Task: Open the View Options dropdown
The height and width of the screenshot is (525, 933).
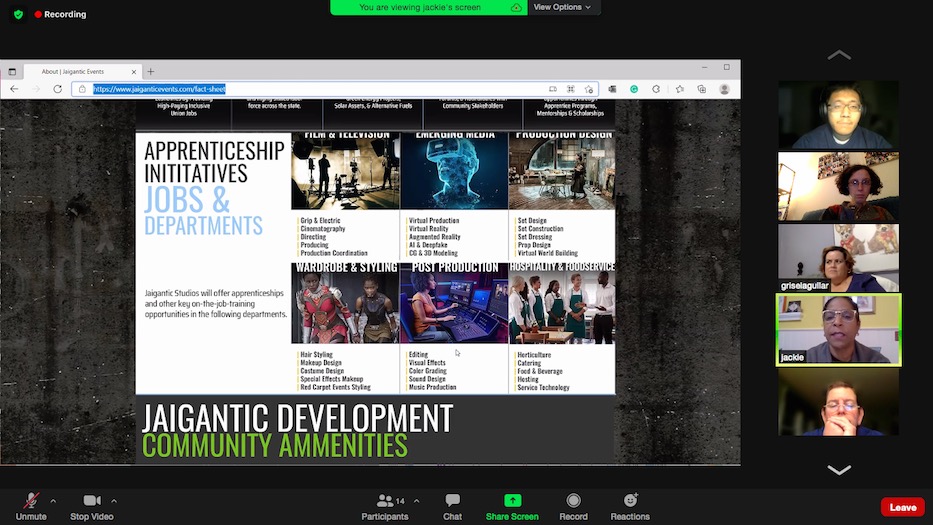Action: click(563, 7)
